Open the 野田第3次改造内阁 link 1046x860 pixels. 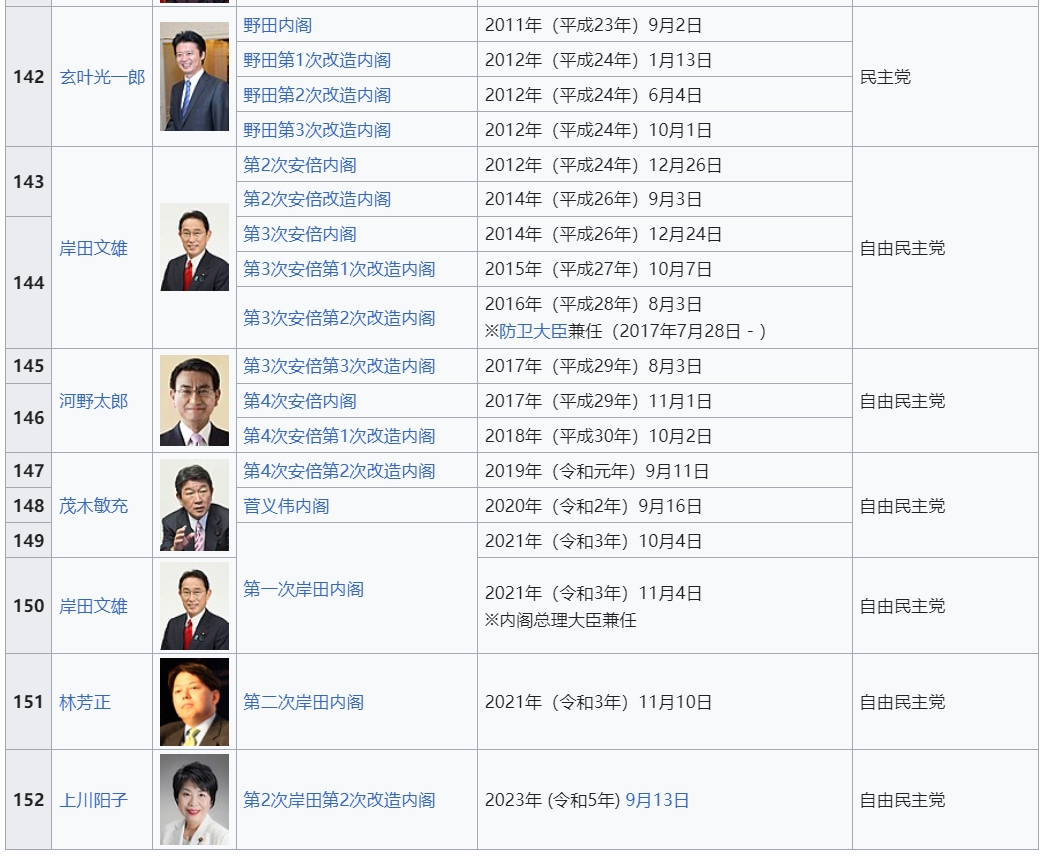[317, 129]
